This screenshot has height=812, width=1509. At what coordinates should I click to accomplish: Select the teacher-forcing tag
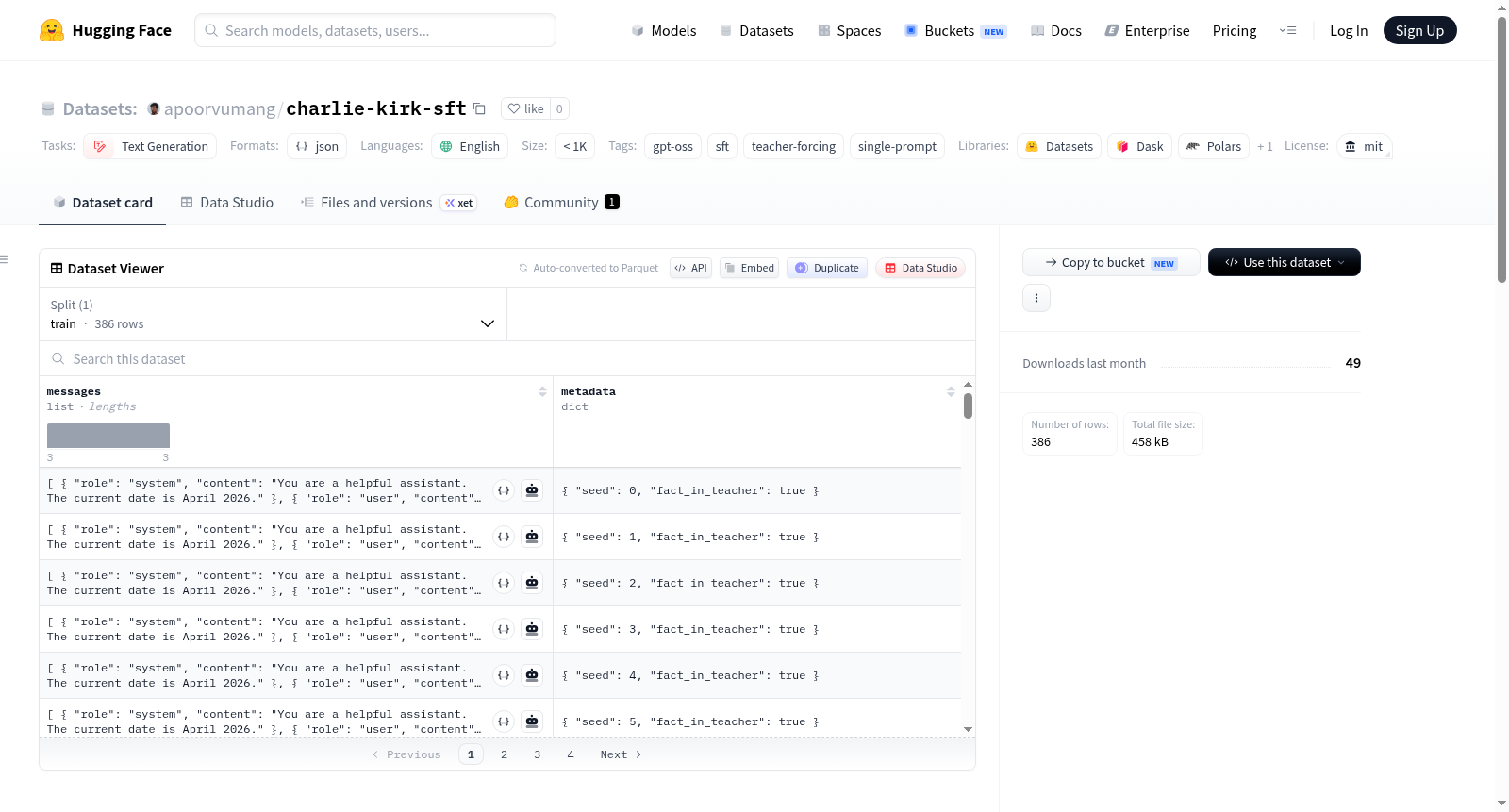[793, 146]
